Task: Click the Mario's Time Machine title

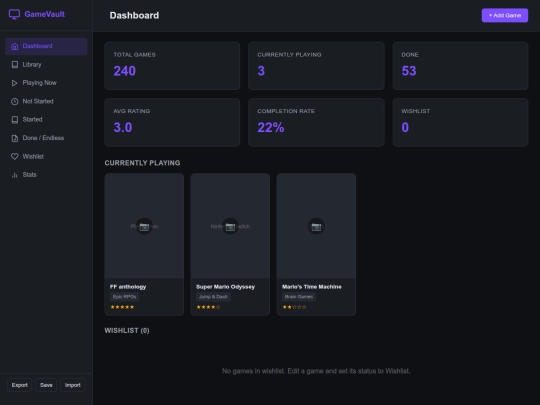Action: [x=312, y=287]
